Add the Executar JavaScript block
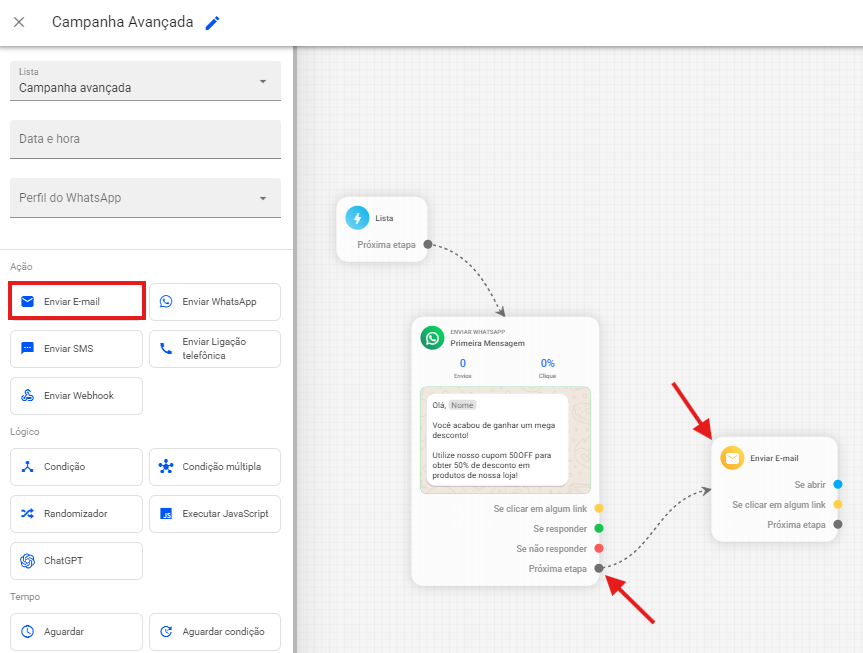Image resolution: width=863 pixels, height=653 pixels. tap(215, 513)
